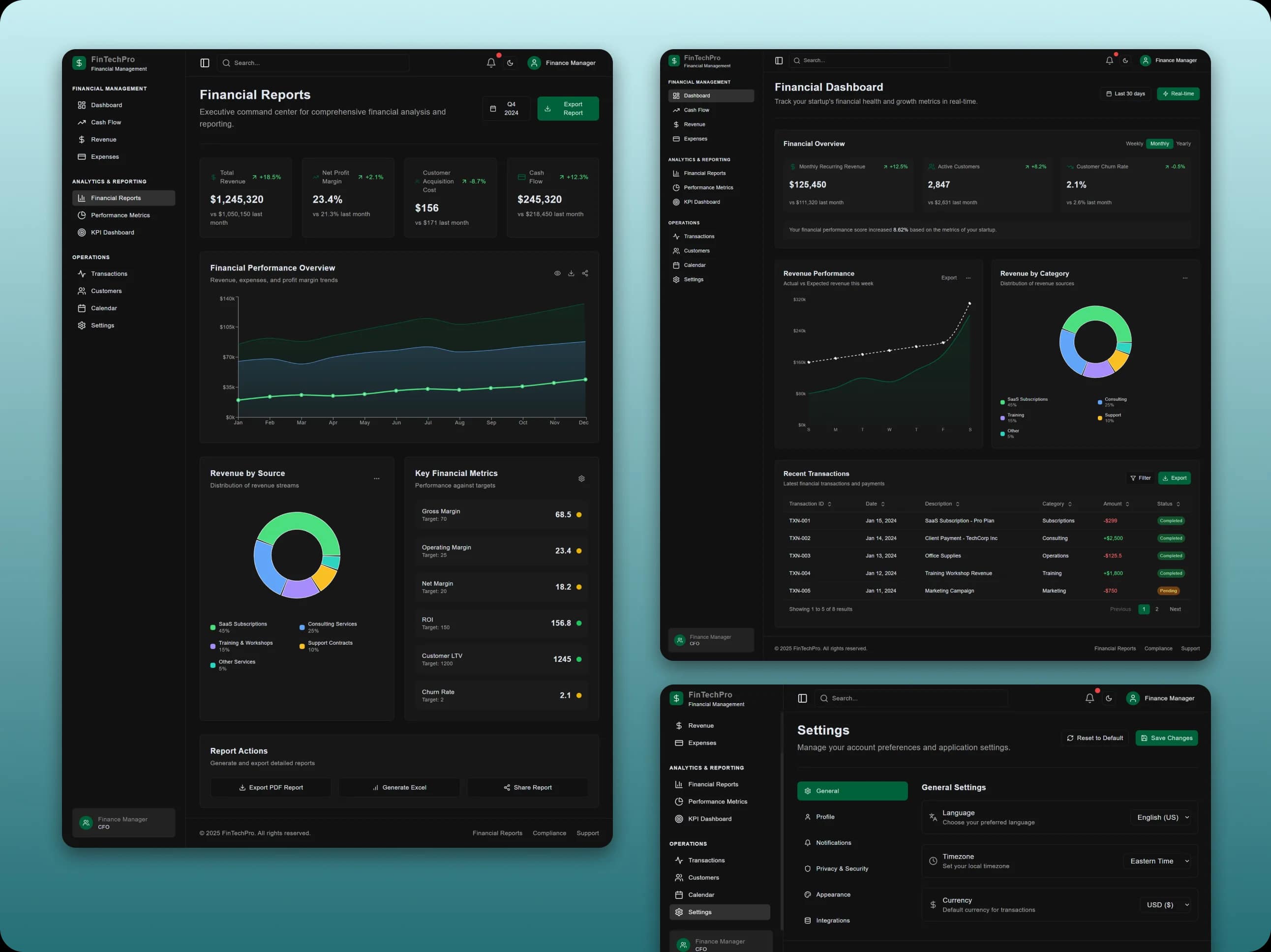This screenshot has width=1271, height=952.
Task: Sort transactions by Amount column
Action: coord(1116,504)
